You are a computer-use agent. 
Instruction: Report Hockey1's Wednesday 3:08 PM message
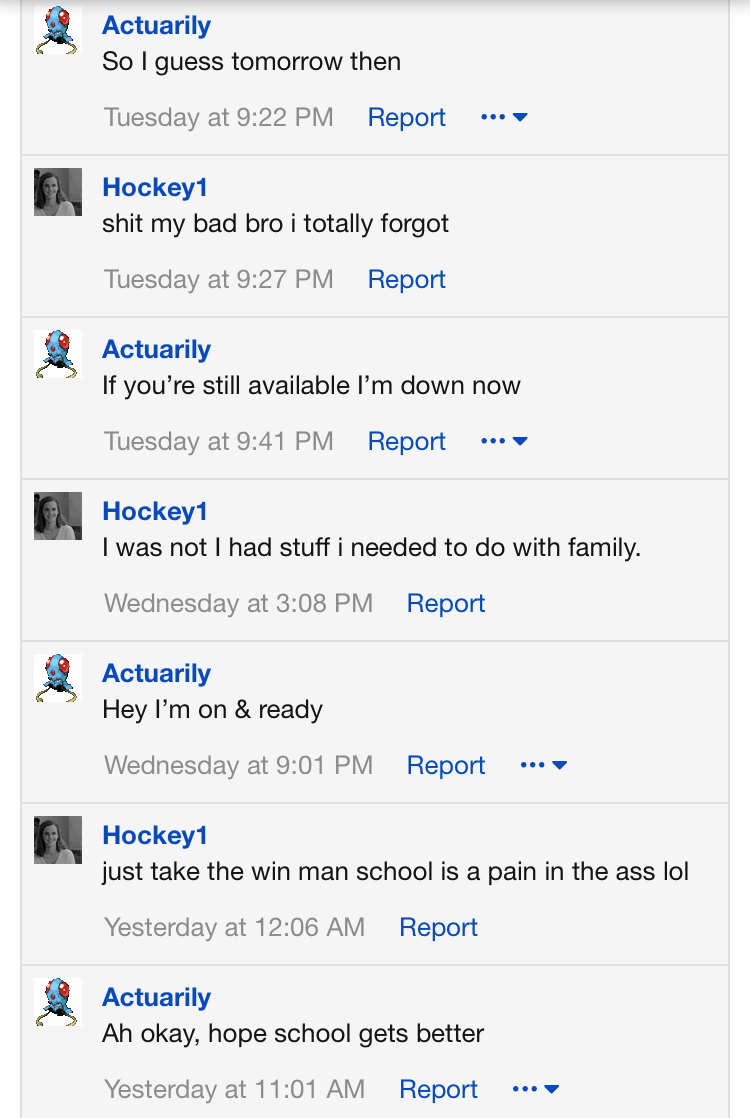click(445, 603)
